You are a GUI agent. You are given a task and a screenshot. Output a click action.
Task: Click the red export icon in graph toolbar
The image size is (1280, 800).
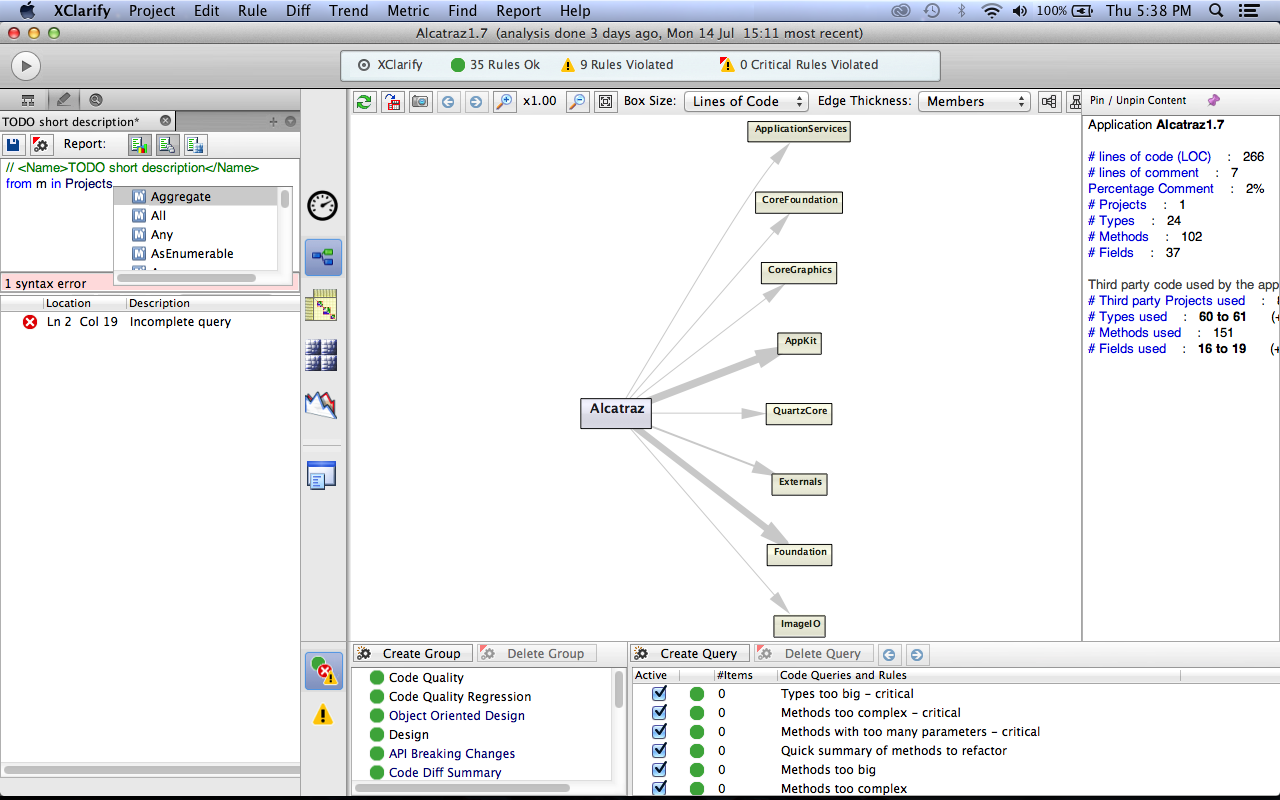tap(393, 101)
